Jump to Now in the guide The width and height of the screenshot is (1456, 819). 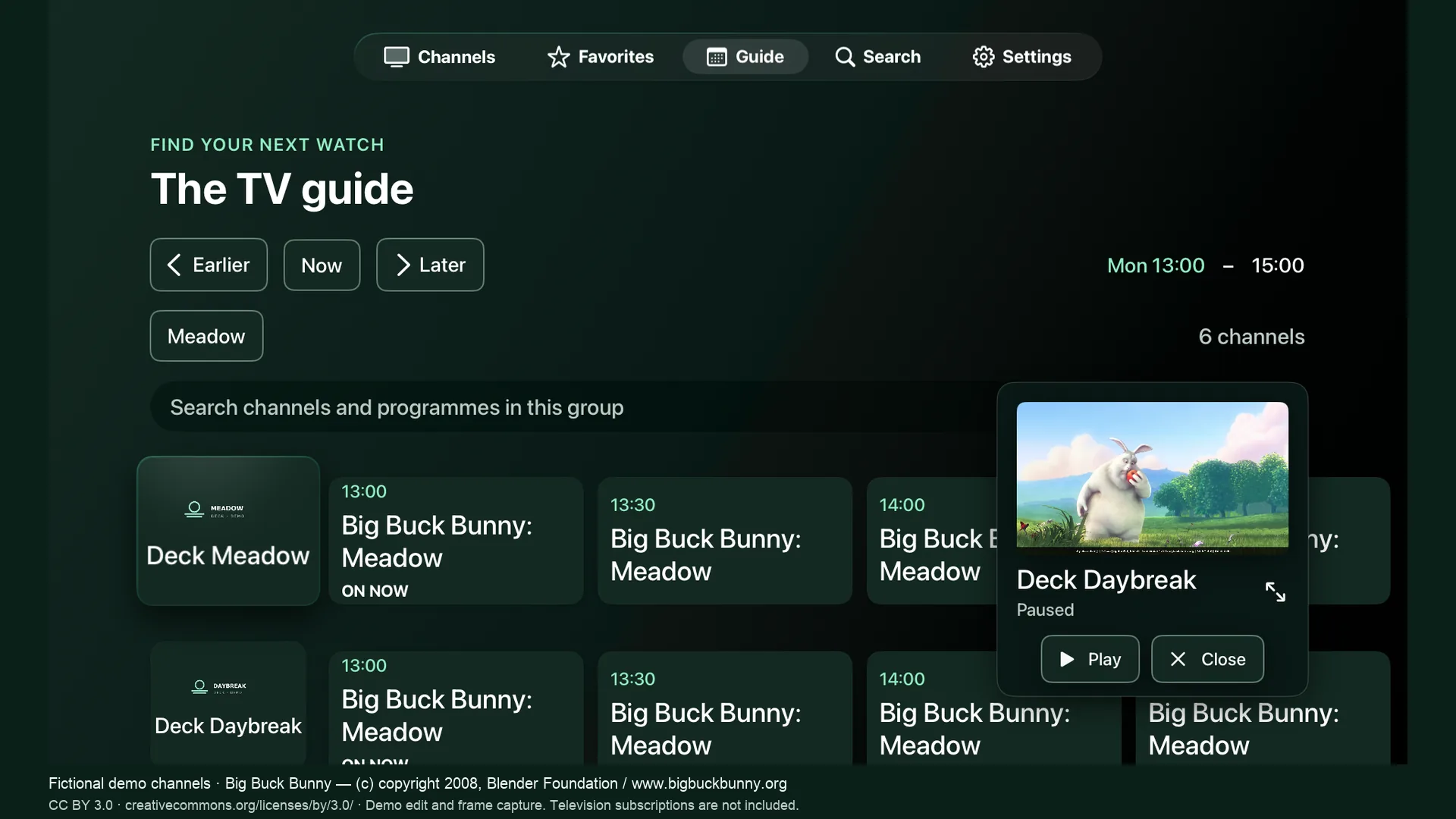[322, 265]
